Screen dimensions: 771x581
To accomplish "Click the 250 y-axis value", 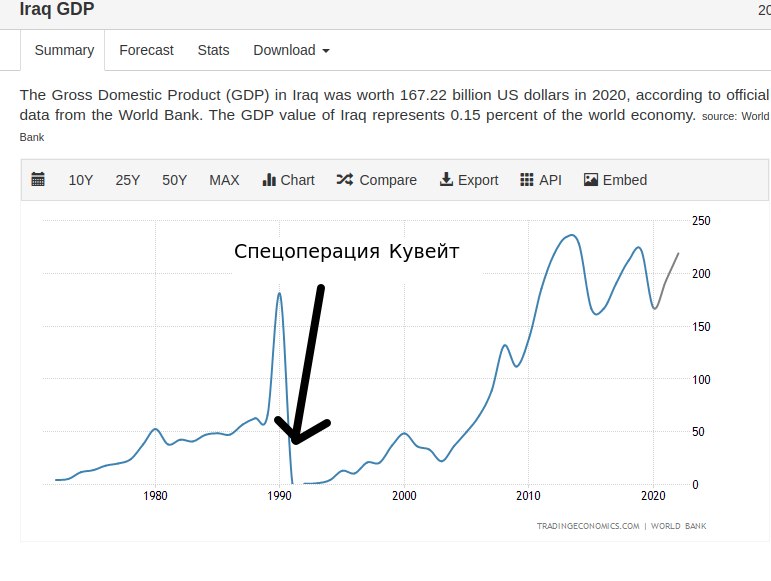I will click(701, 221).
